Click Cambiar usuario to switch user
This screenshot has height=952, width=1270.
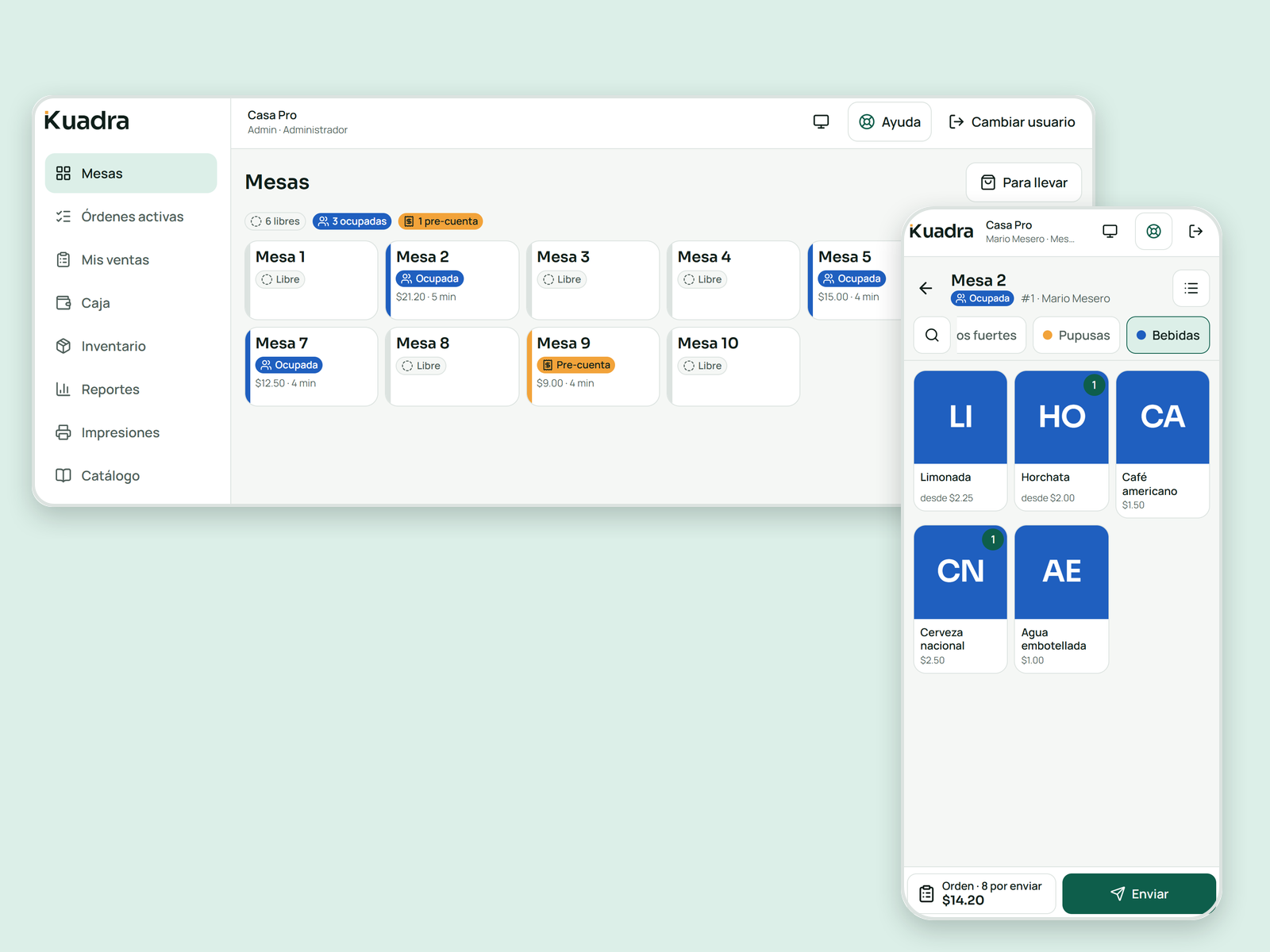(x=1012, y=122)
